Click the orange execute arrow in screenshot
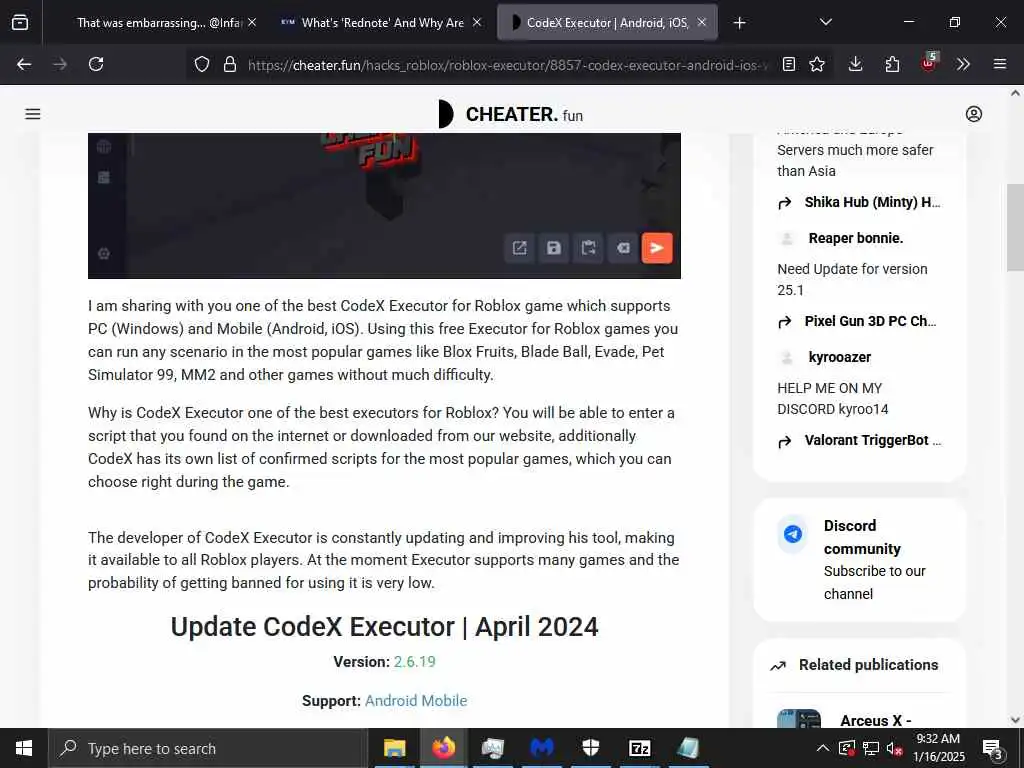This screenshot has height=768, width=1024. [x=657, y=248]
